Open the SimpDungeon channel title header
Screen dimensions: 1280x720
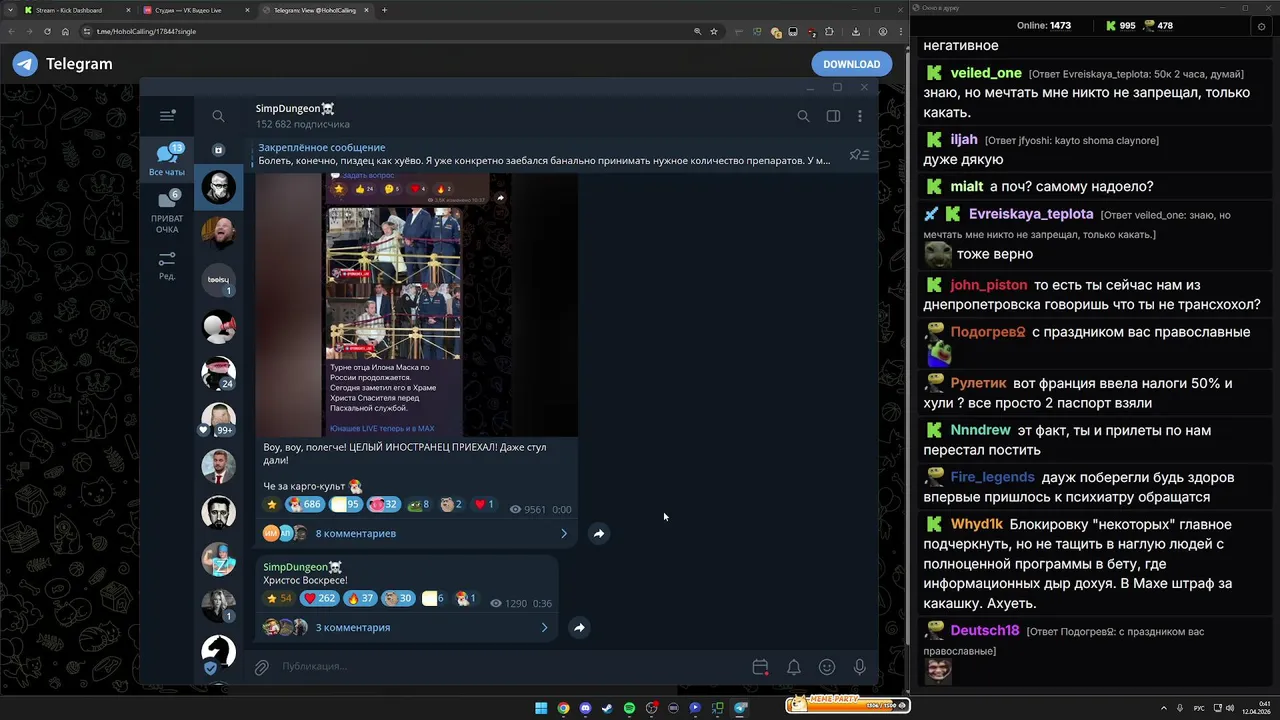(x=295, y=109)
